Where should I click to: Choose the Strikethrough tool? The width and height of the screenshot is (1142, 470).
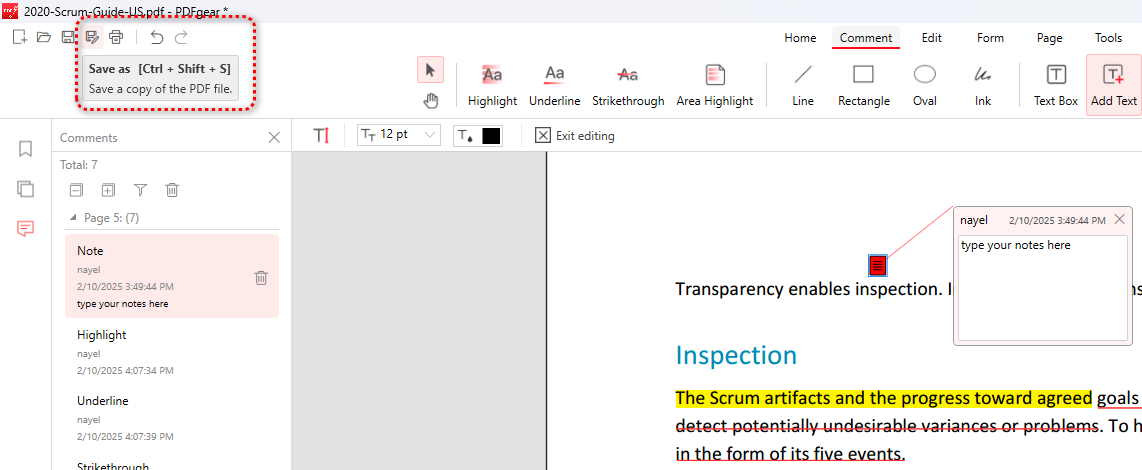point(628,85)
